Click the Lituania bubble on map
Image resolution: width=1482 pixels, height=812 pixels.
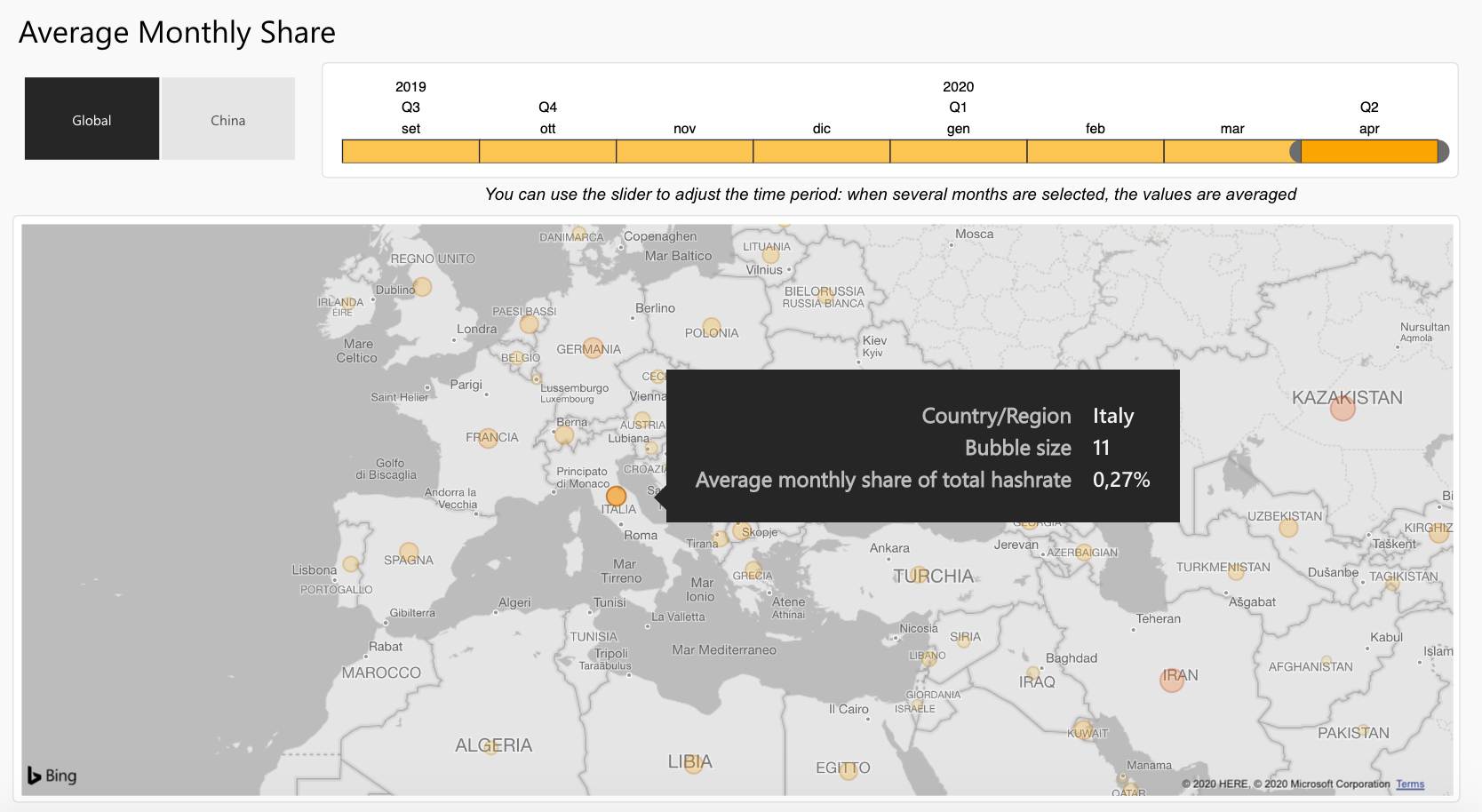771,255
